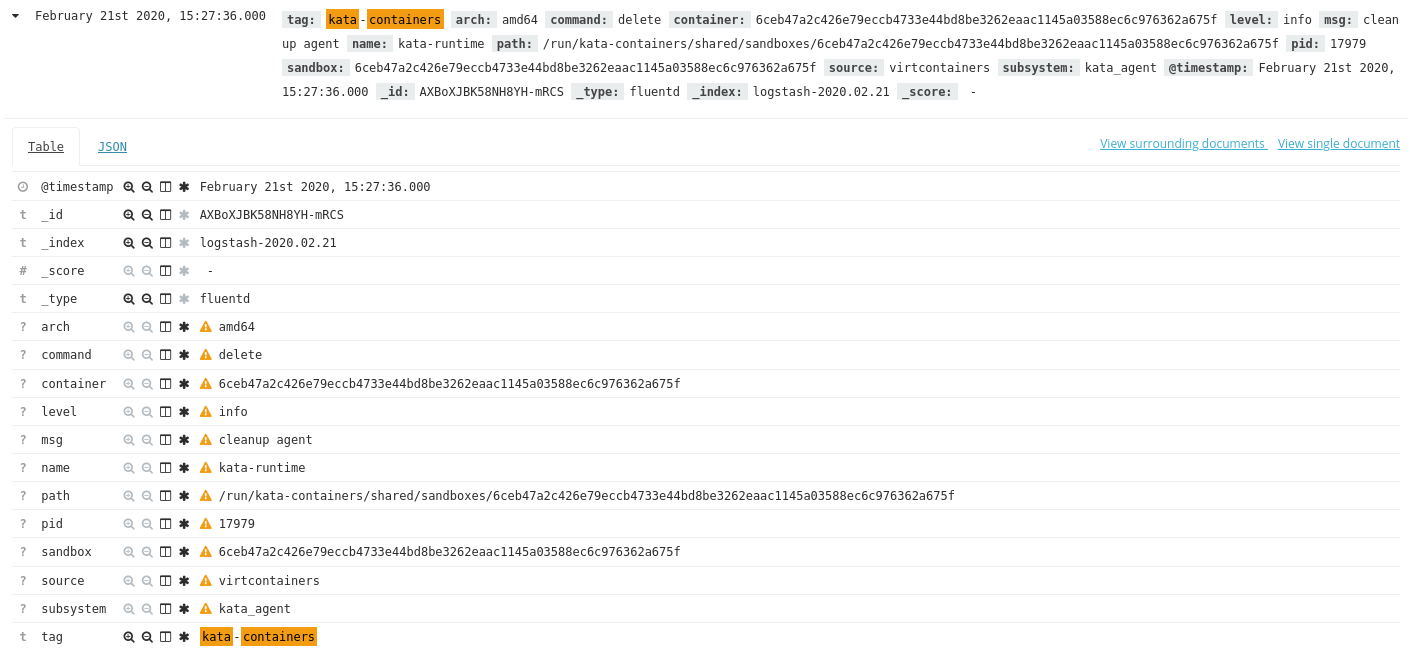
Task: Toggle _index column in table
Action: (166, 243)
